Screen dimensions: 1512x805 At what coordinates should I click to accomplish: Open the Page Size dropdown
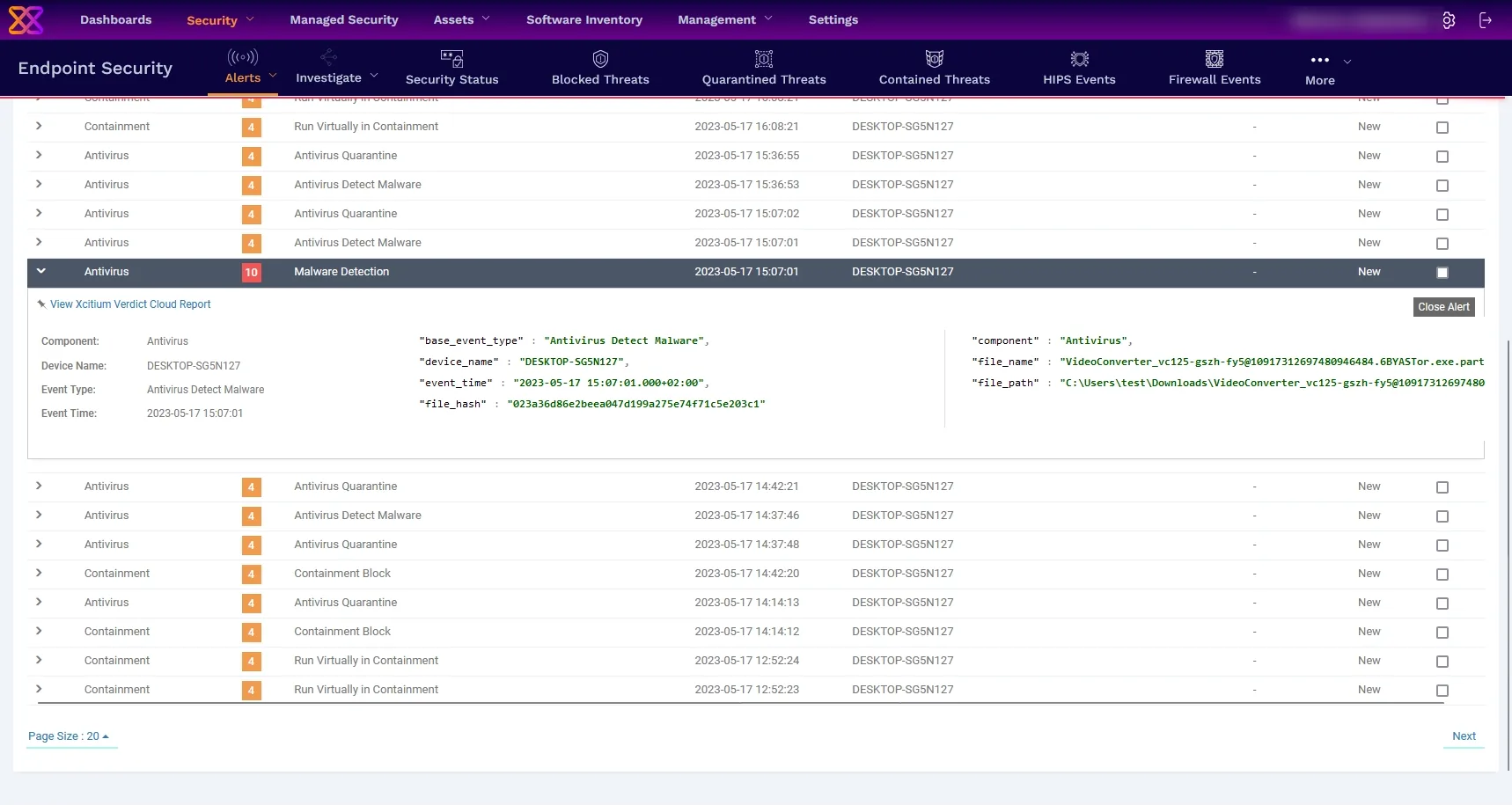coord(69,736)
